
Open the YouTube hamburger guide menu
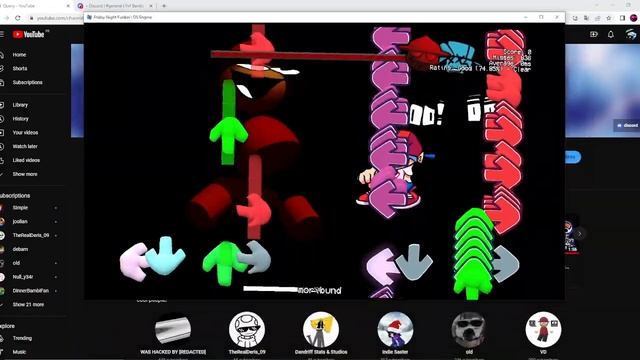point(2,34)
